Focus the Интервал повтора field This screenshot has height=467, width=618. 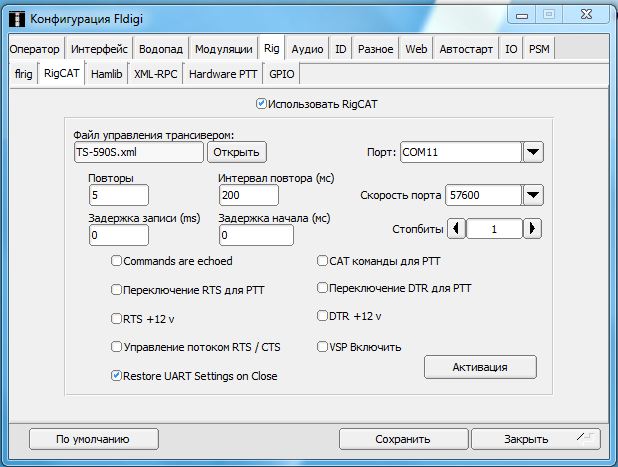pos(255,195)
